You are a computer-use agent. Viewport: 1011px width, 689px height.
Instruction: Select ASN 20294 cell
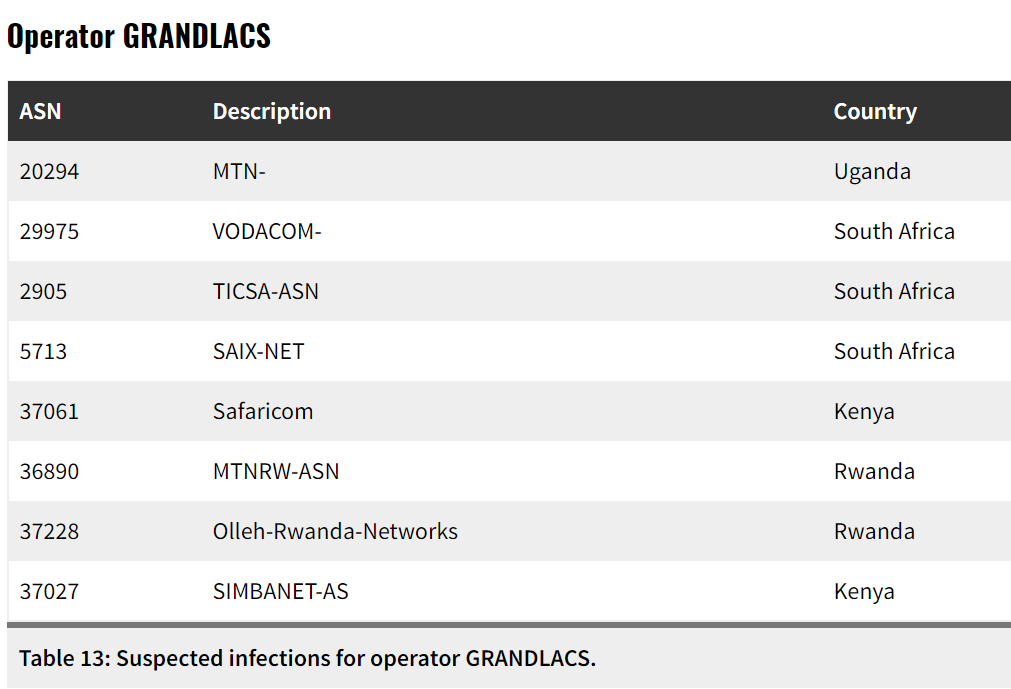pos(49,171)
